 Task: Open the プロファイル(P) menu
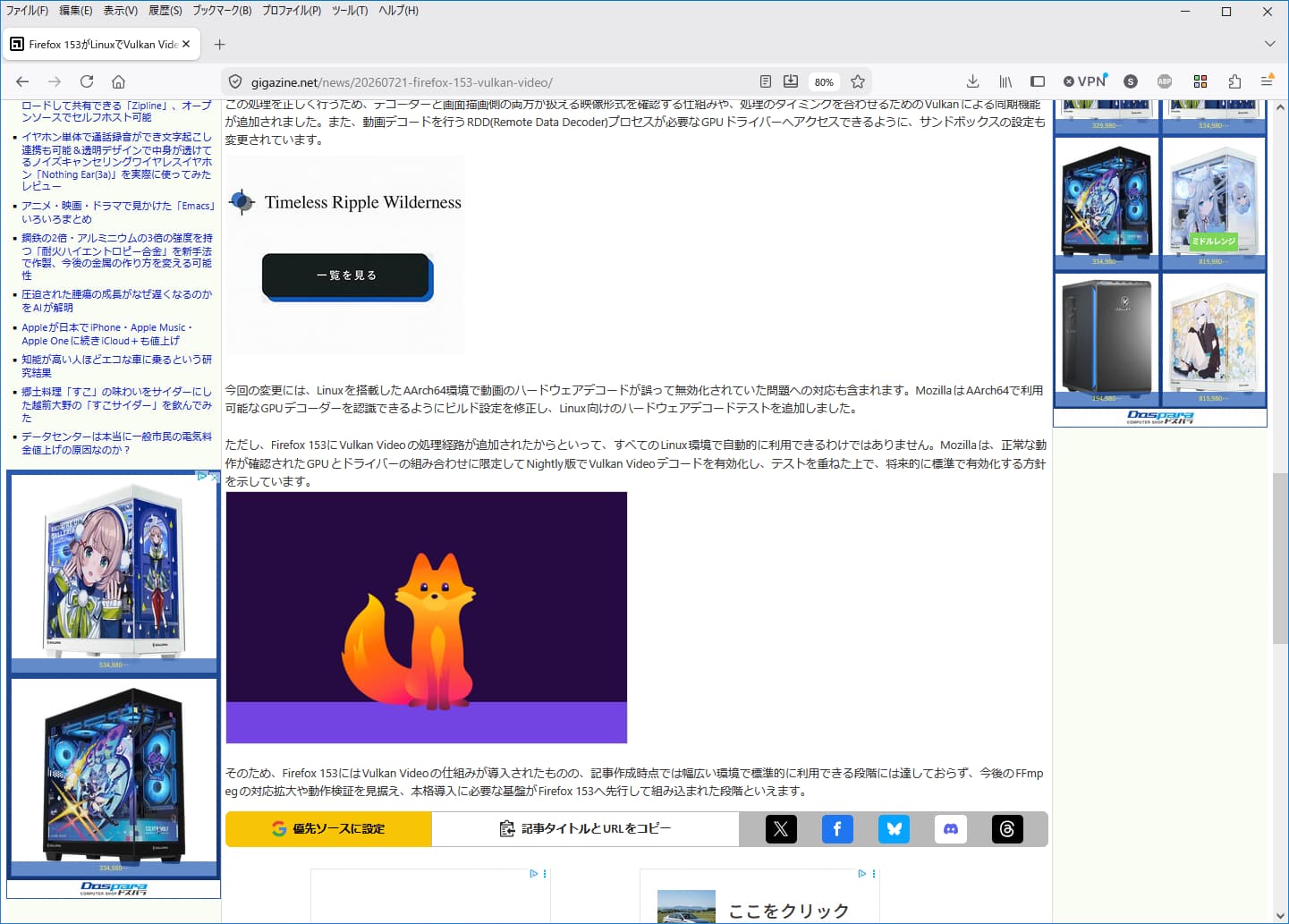click(292, 11)
